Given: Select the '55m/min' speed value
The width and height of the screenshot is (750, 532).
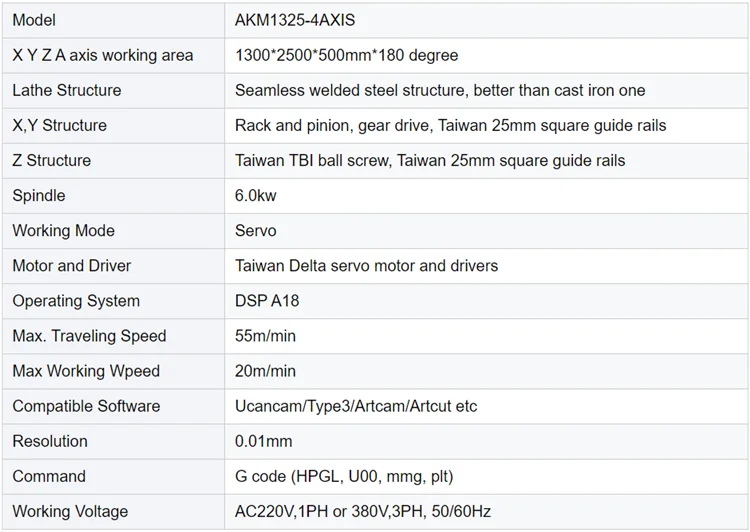Looking at the screenshot, I should coord(265,336).
